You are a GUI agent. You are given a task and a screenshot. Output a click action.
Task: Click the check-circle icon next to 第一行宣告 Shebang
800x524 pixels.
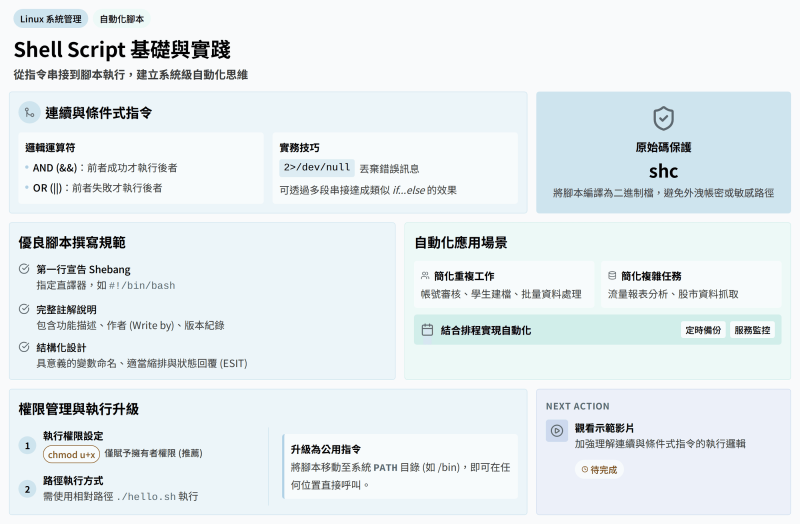coord(24,269)
